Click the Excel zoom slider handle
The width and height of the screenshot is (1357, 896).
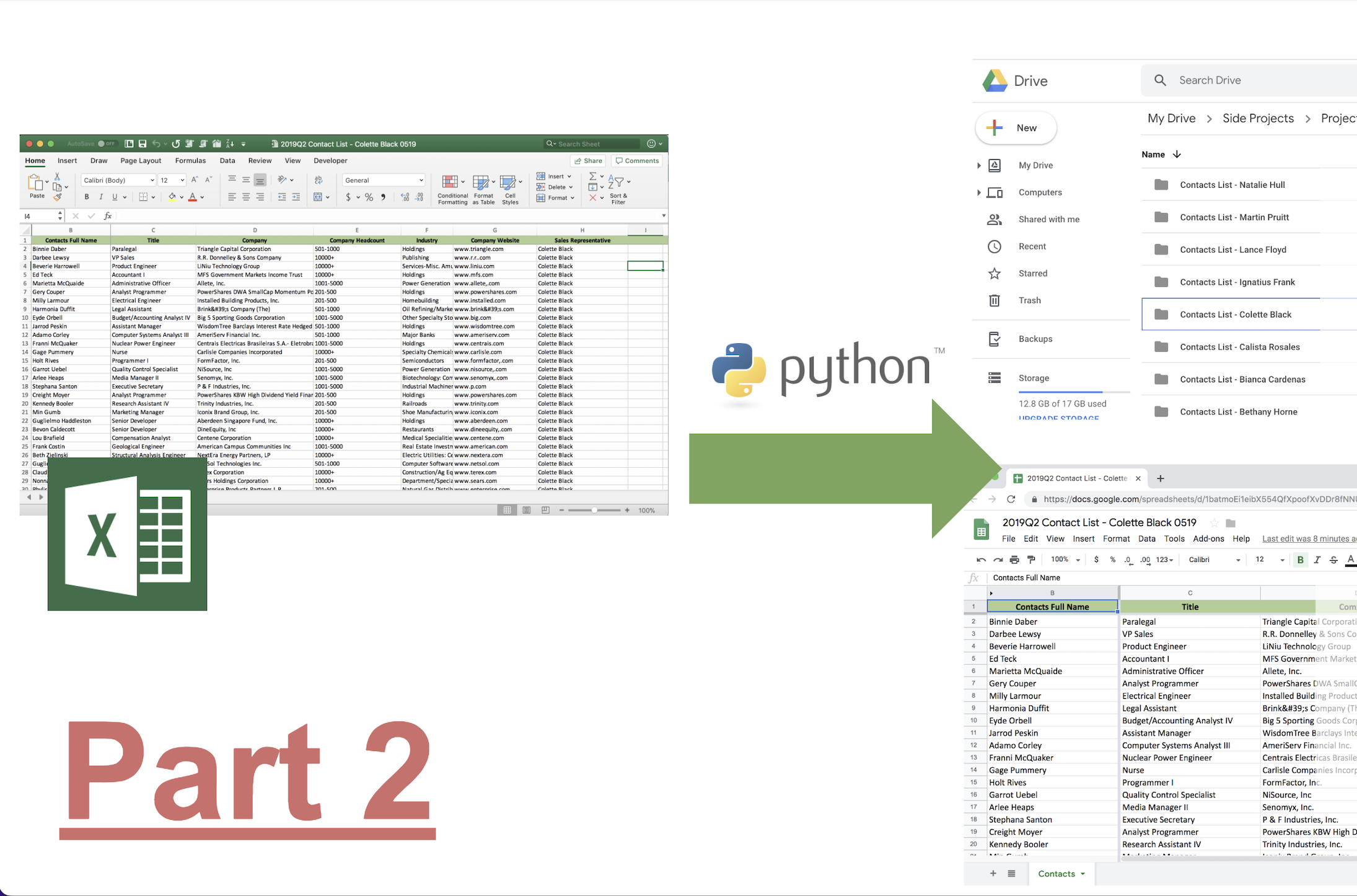click(594, 510)
